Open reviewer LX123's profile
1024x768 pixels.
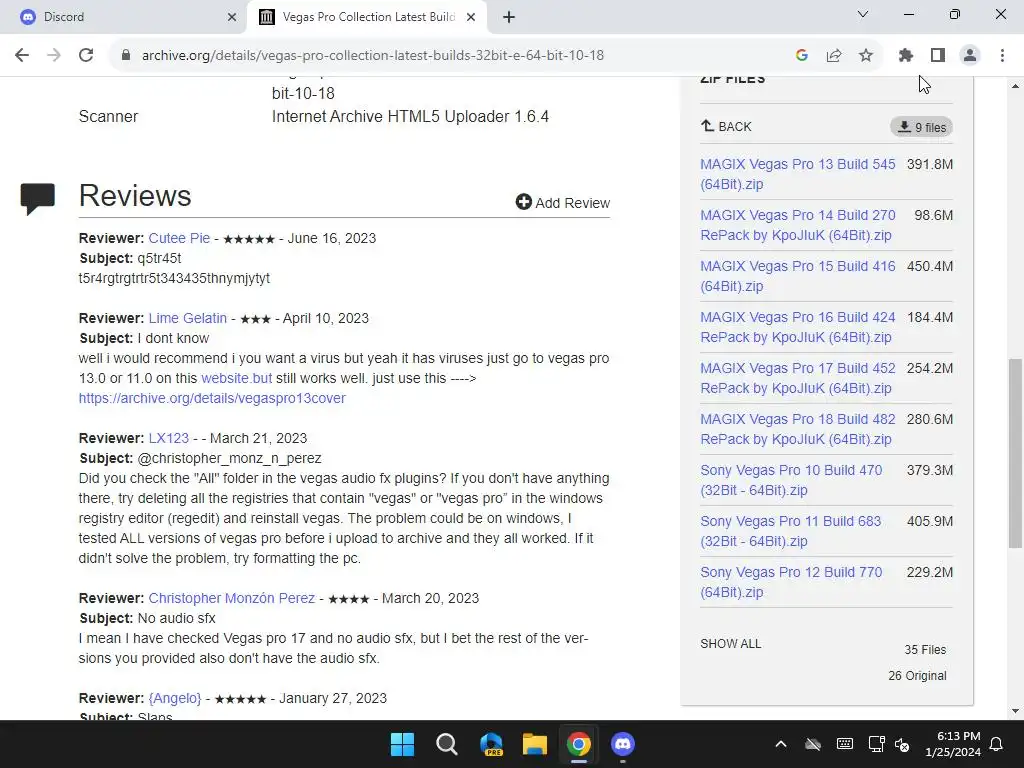(x=168, y=438)
